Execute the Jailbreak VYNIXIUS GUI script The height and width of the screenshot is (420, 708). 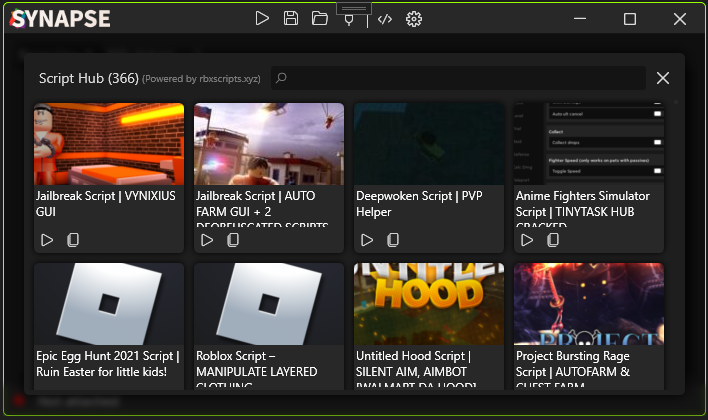coord(47,240)
